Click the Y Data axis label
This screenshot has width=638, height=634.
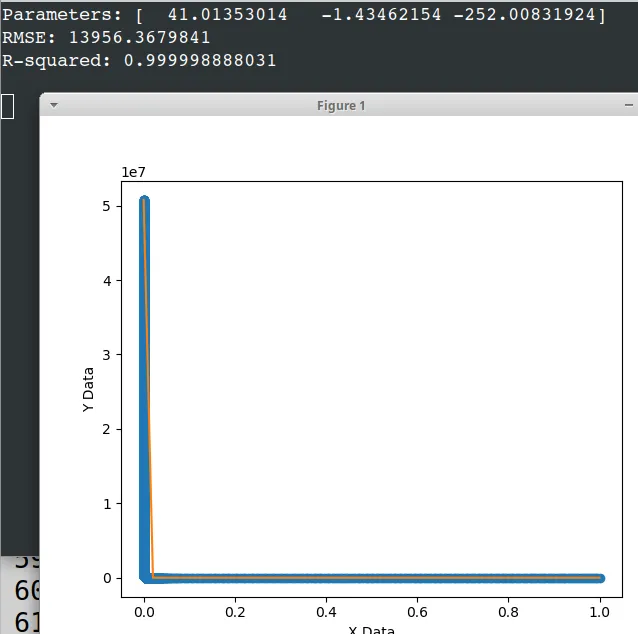click(88, 389)
